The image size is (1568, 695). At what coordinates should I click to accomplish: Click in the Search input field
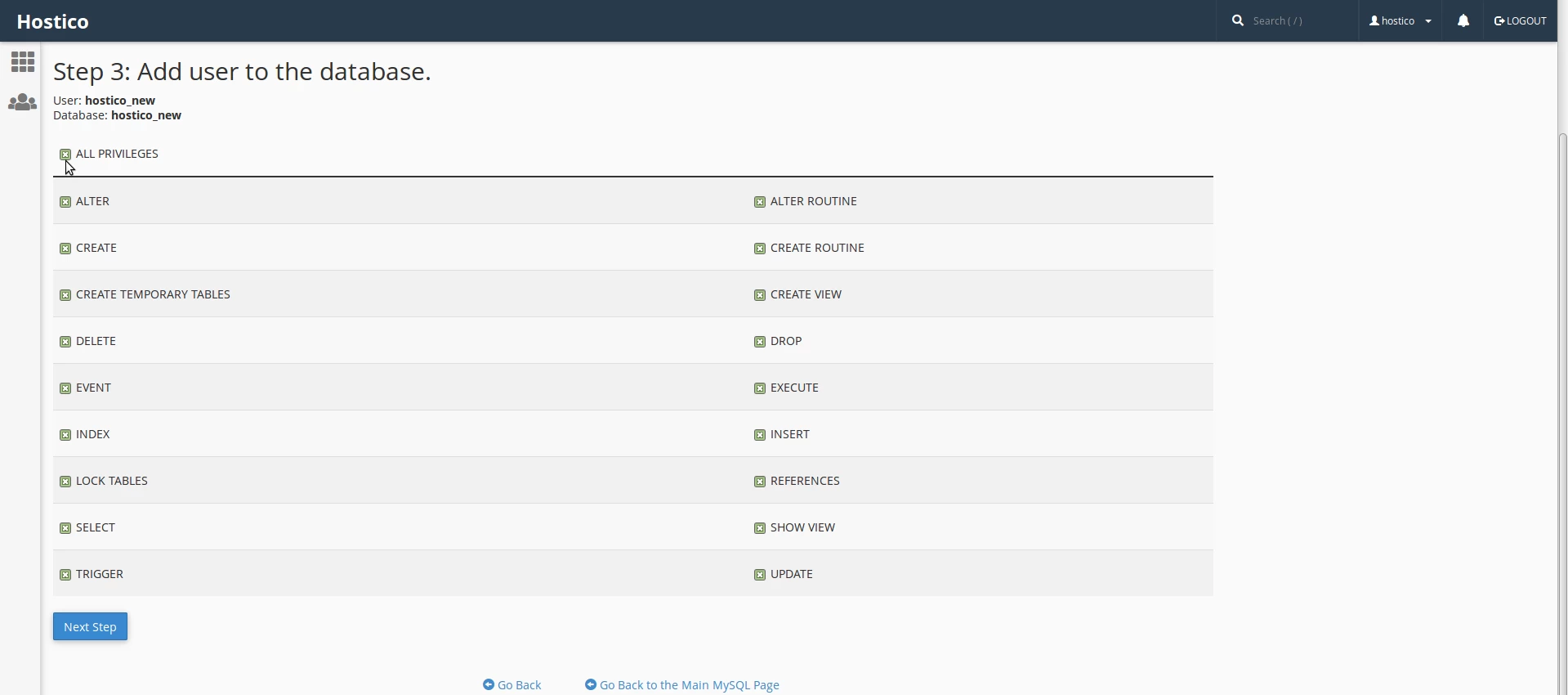click(x=1295, y=21)
